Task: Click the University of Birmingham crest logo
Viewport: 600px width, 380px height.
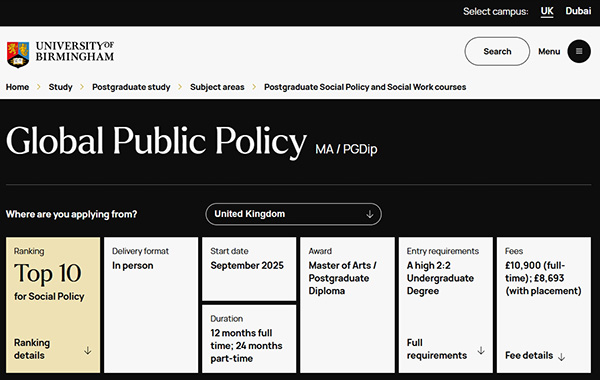Action: pos(18,54)
